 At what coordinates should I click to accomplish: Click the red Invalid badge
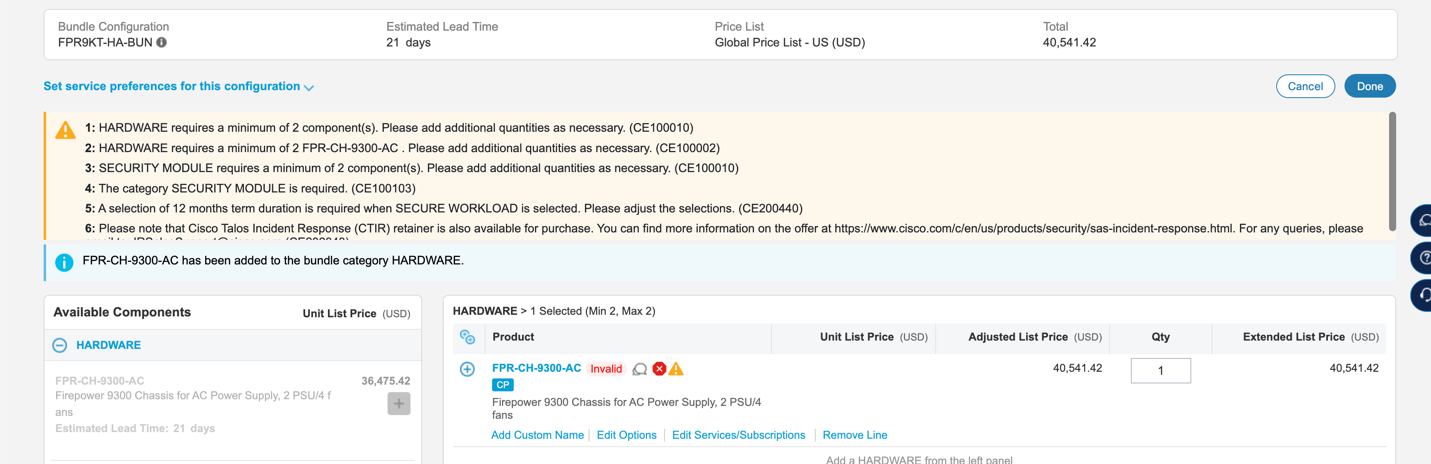pos(606,369)
